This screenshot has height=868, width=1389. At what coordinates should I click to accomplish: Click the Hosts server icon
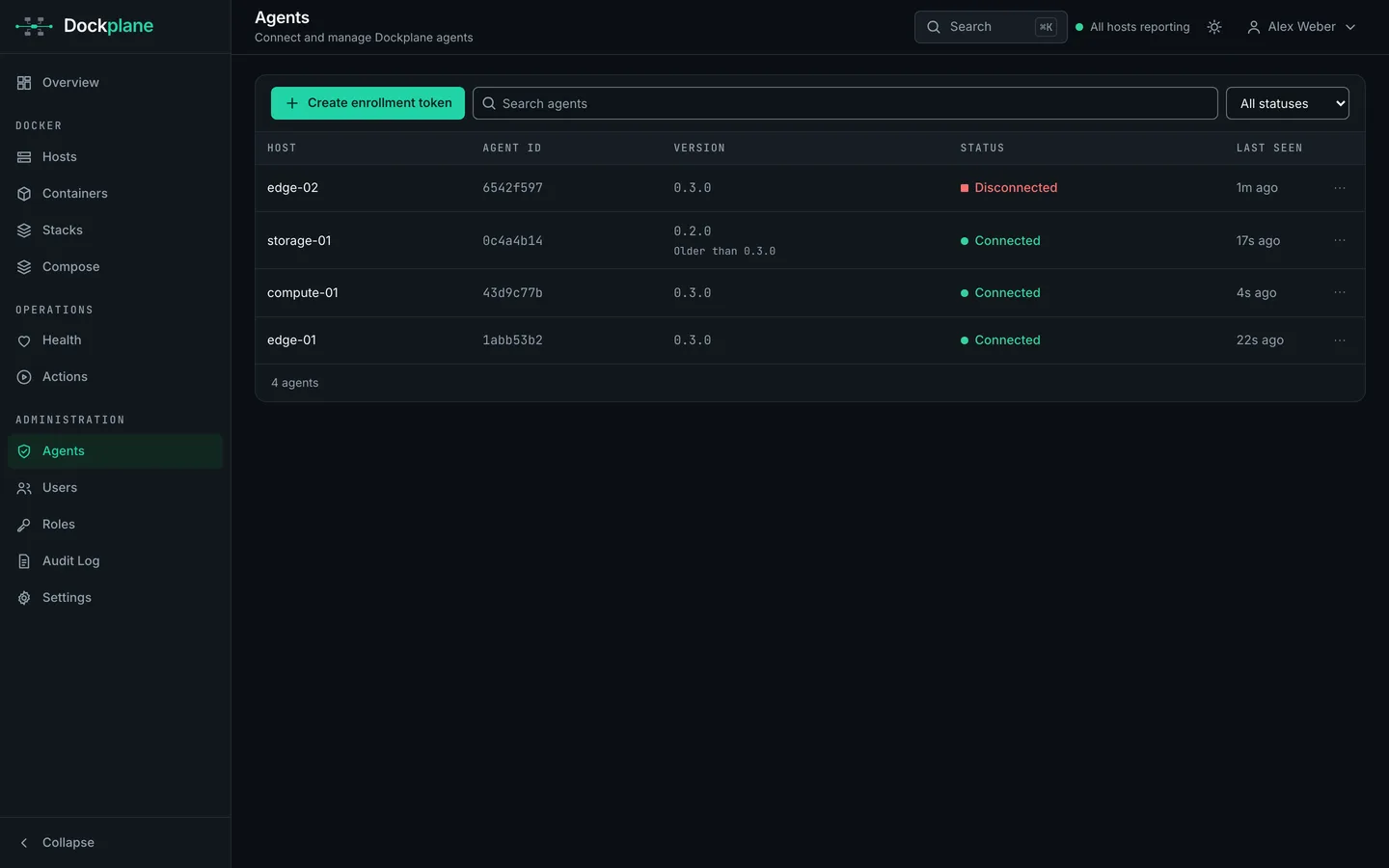pyautogui.click(x=24, y=157)
